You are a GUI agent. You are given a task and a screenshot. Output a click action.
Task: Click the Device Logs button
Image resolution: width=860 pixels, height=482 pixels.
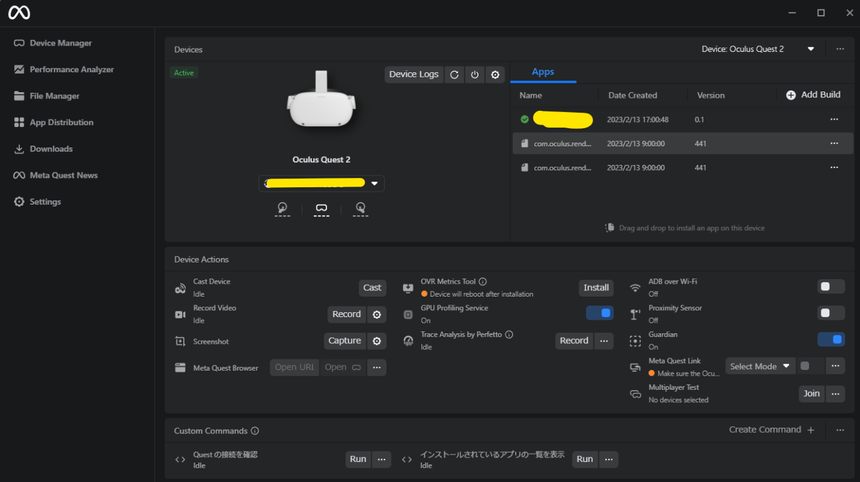click(414, 74)
